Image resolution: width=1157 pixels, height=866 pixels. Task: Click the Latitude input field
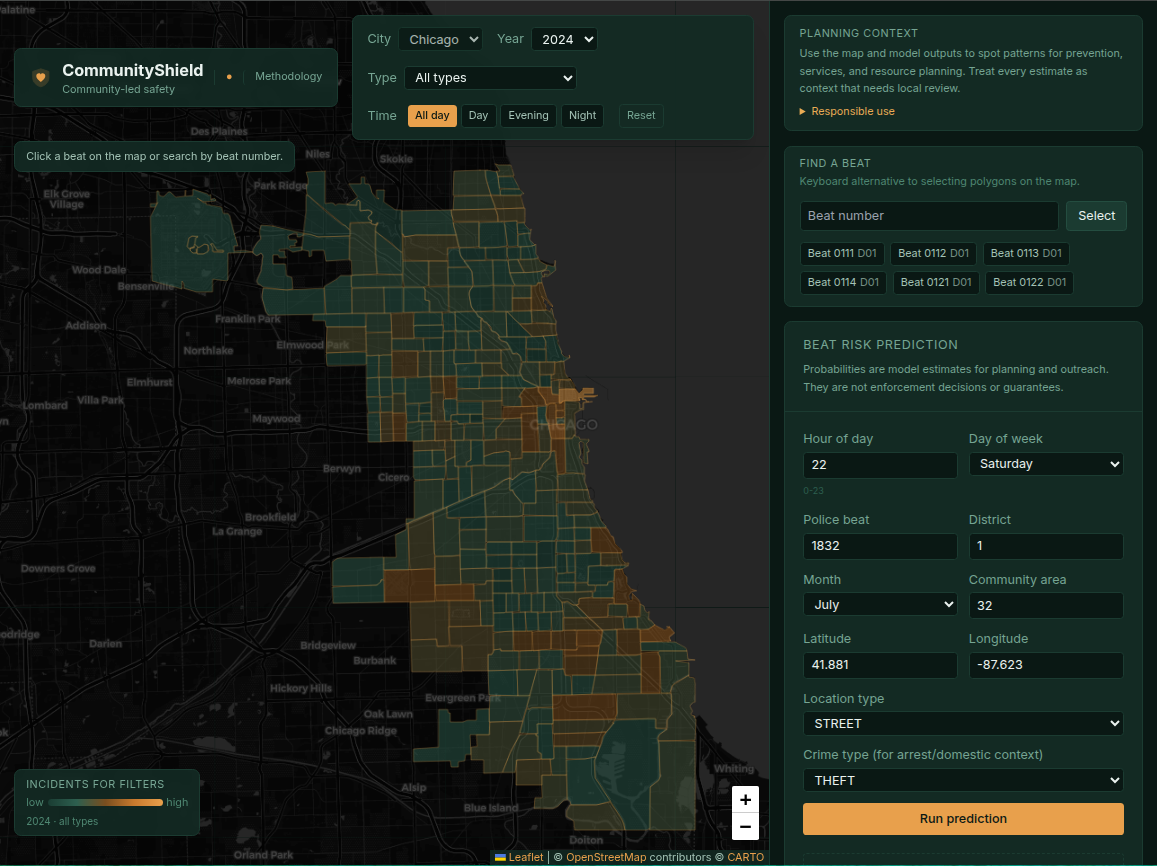(x=880, y=665)
